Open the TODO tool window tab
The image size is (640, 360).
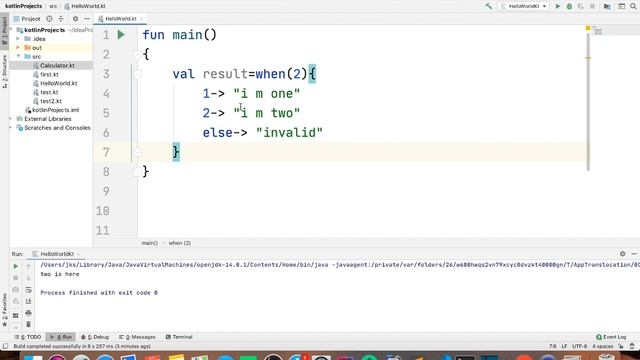point(28,337)
